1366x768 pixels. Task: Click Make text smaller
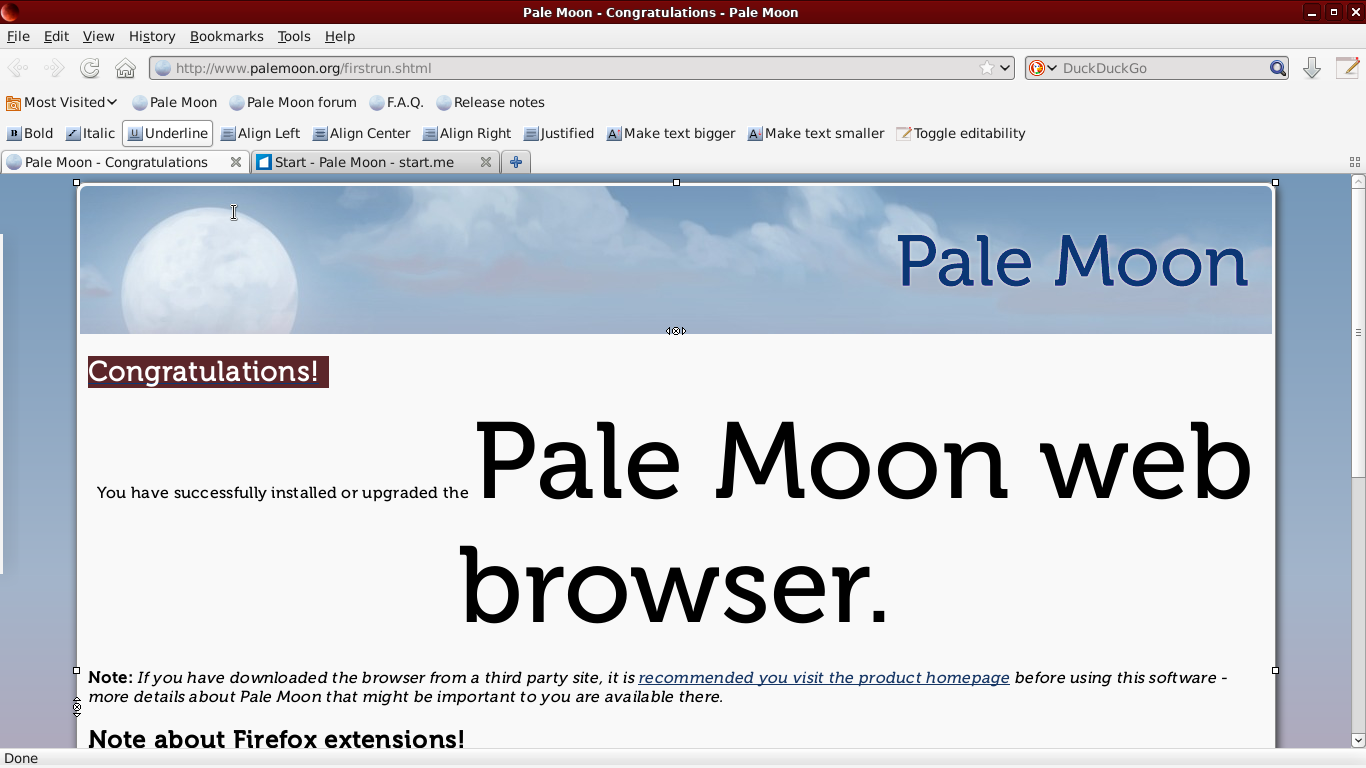click(x=816, y=133)
